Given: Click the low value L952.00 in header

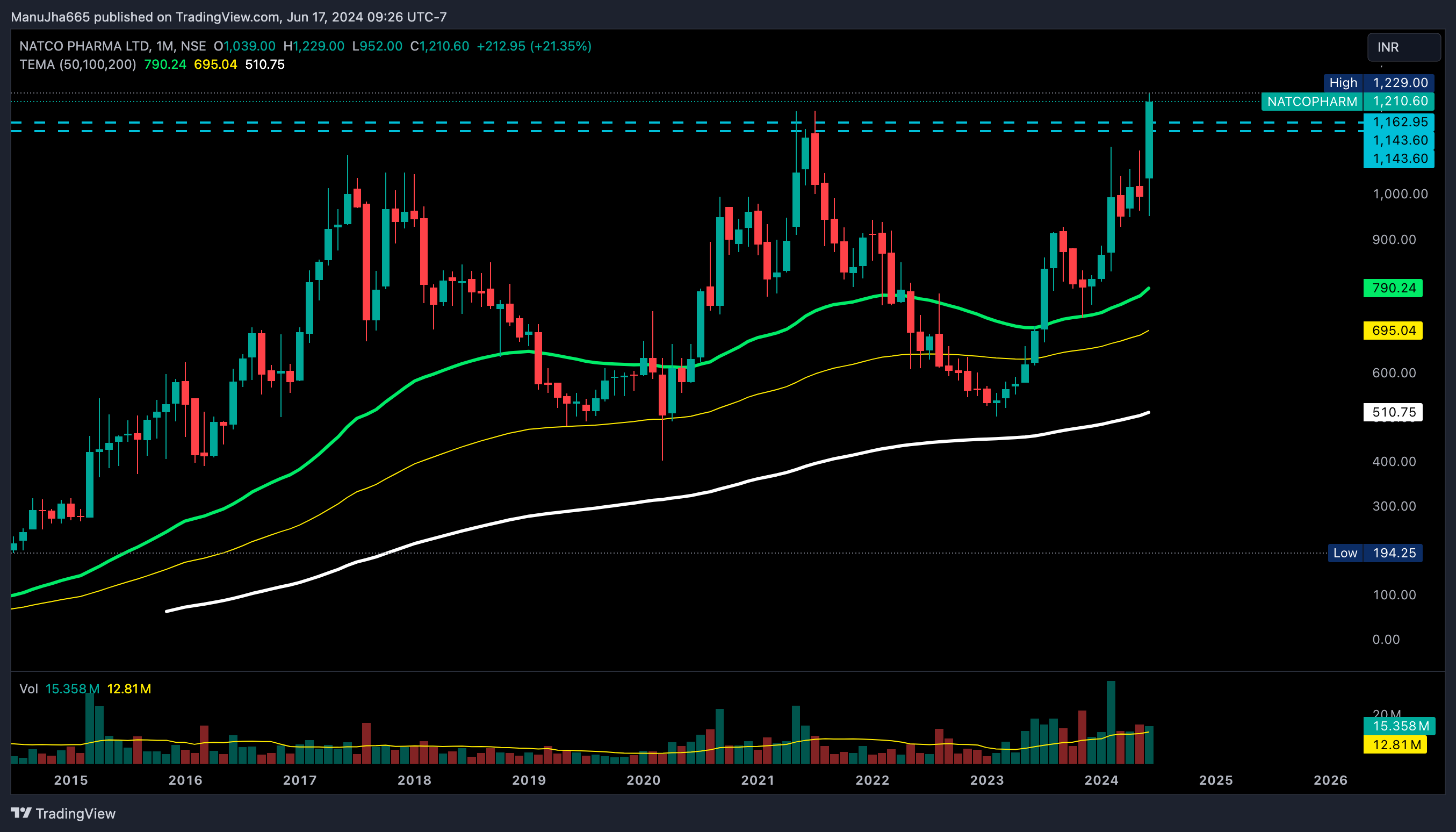Looking at the screenshot, I should click(377, 46).
